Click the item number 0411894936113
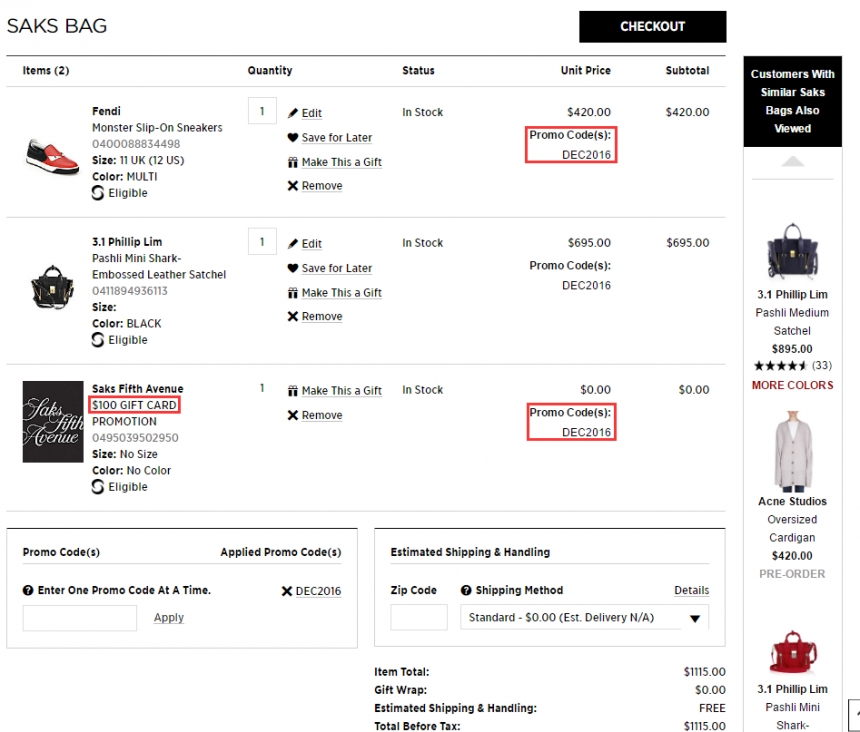This screenshot has width=860, height=732. [x=130, y=291]
